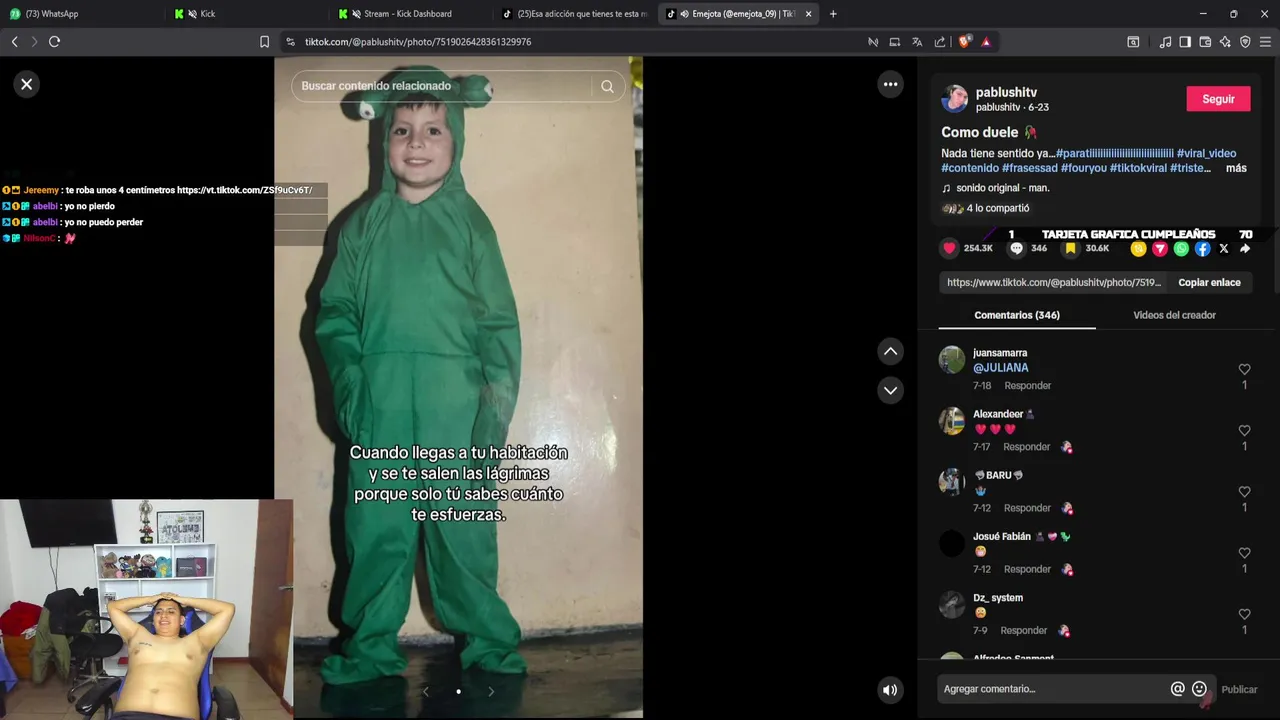Click the Copiar enlace button
Viewport: 1280px width, 720px height.
point(1209,282)
